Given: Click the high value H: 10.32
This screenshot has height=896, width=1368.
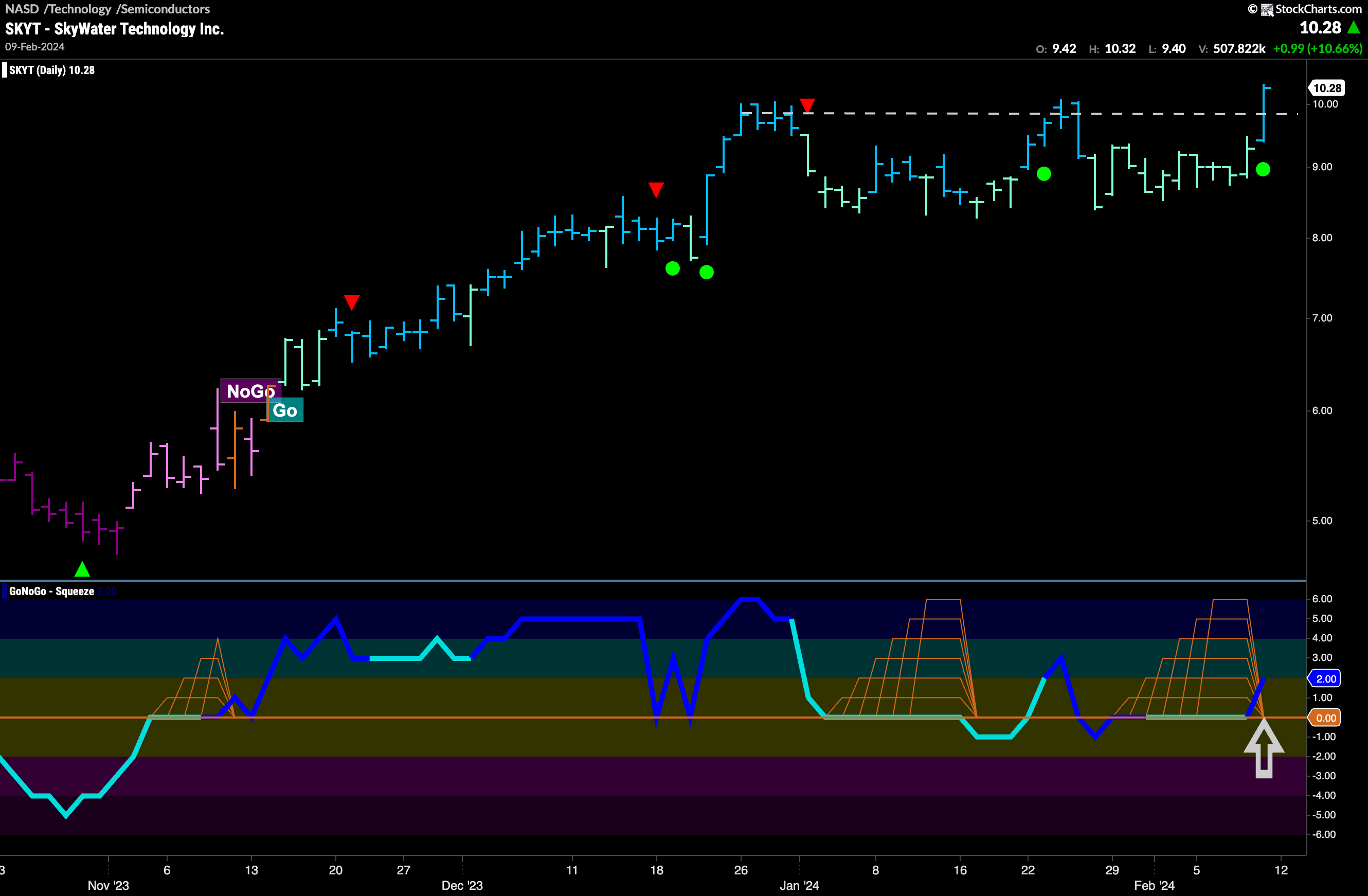Looking at the screenshot, I should (x=1112, y=49).
